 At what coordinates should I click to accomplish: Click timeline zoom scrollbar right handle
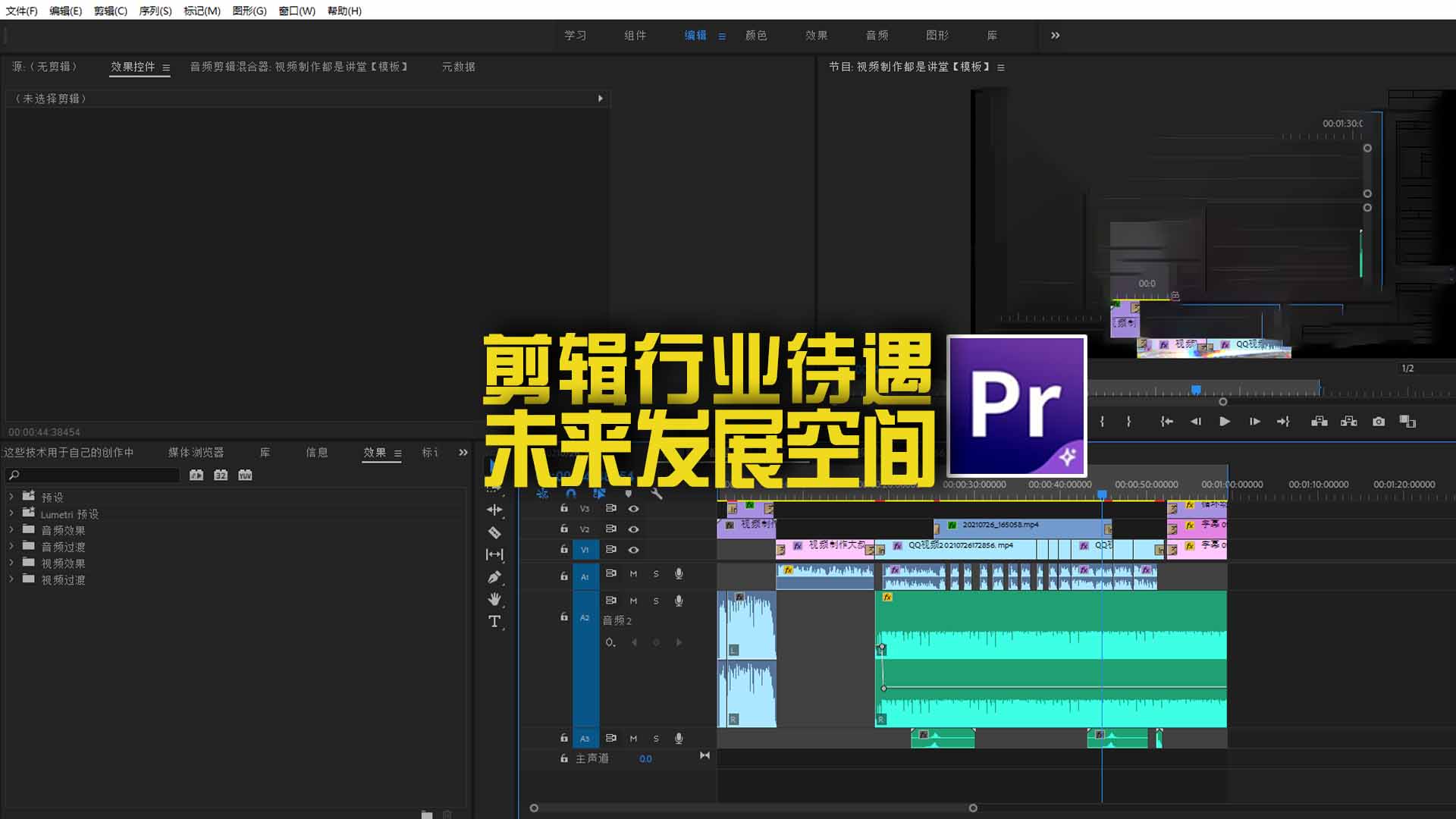pos(973,808)
